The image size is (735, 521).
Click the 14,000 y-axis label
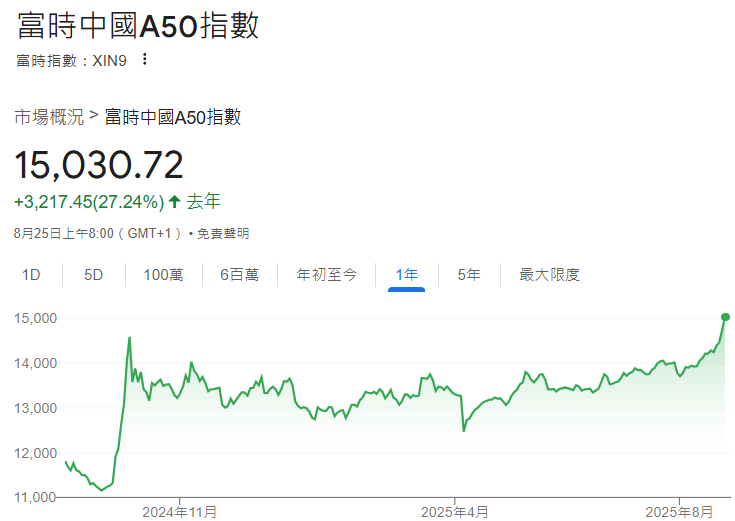35,363
